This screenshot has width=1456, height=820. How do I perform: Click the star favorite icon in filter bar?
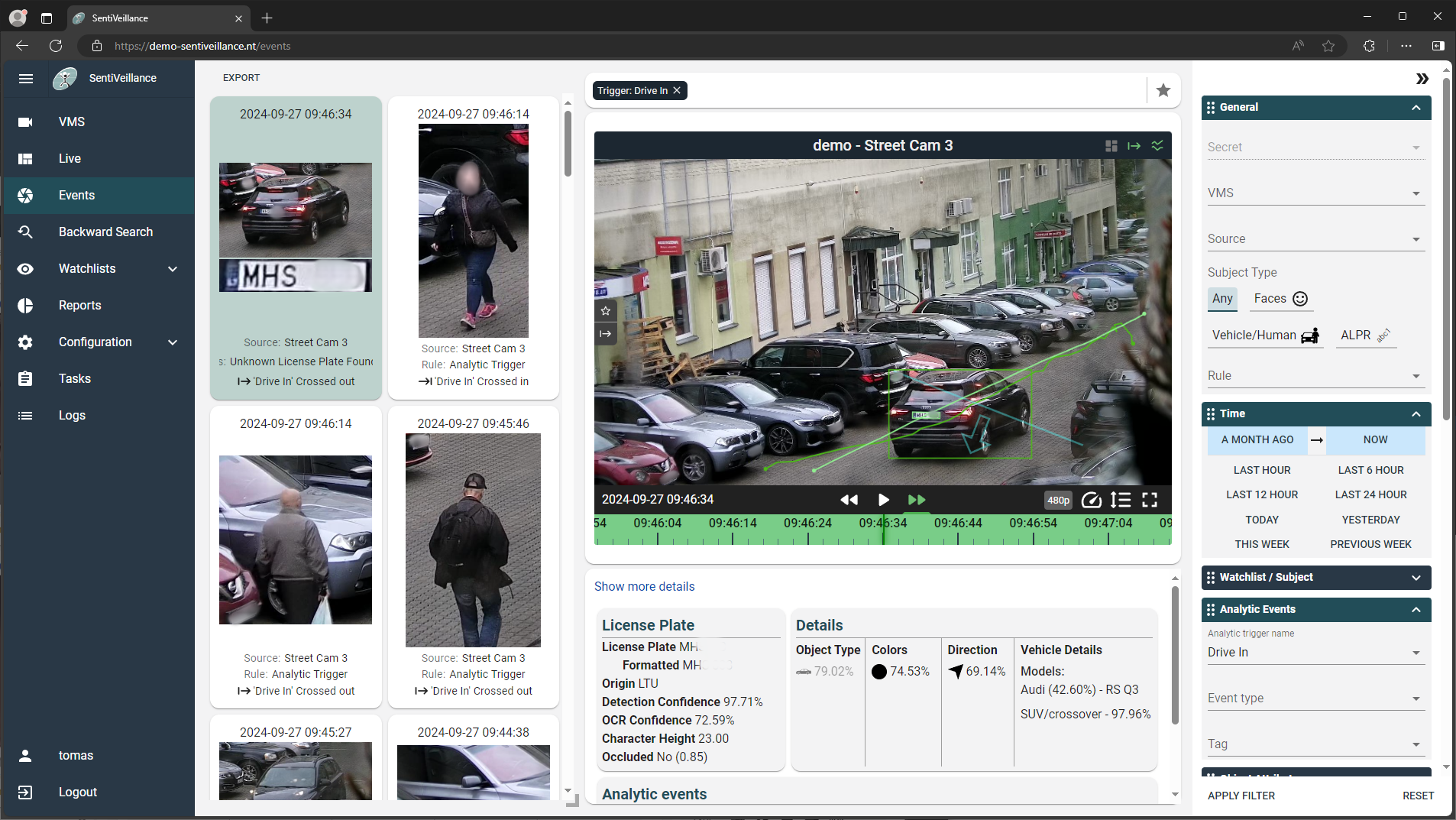(x=1163, y=90)
